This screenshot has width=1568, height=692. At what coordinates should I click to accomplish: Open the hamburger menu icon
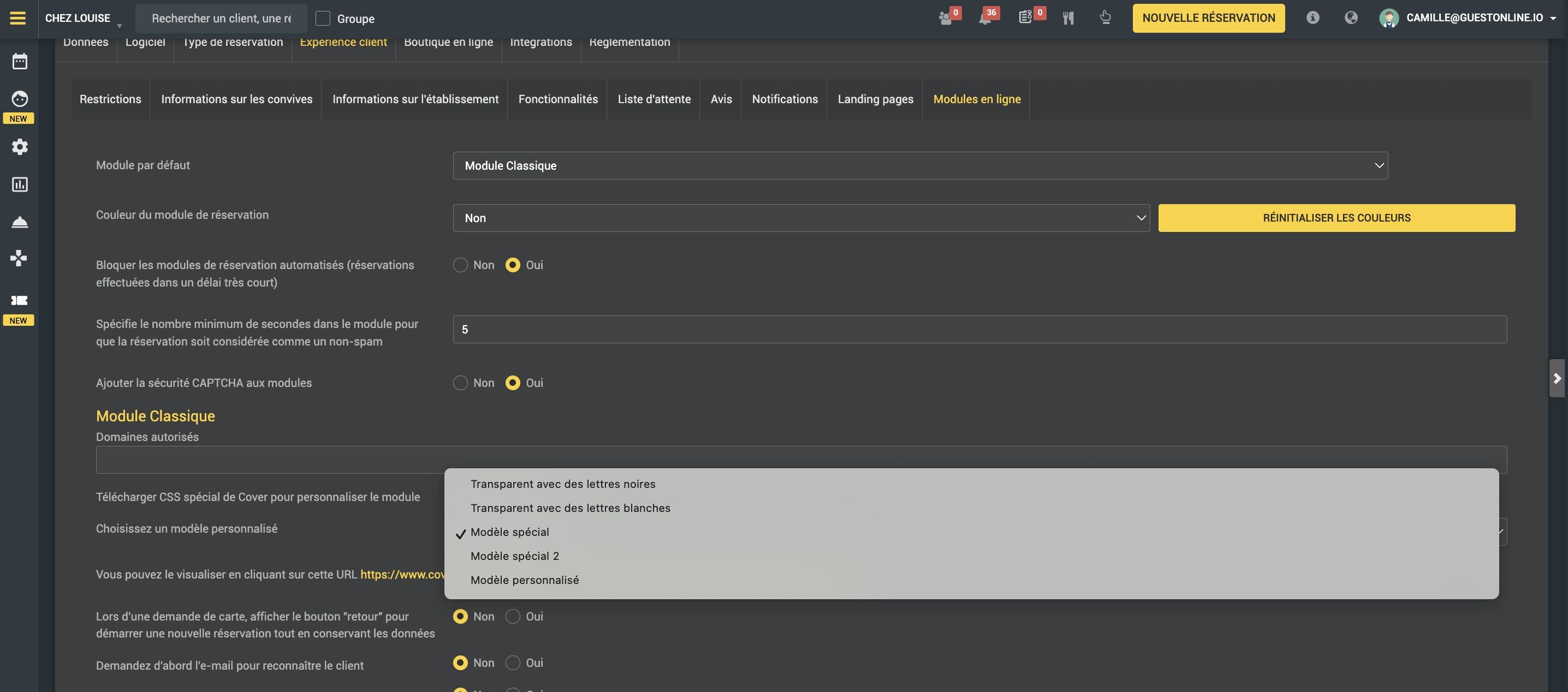17,17
